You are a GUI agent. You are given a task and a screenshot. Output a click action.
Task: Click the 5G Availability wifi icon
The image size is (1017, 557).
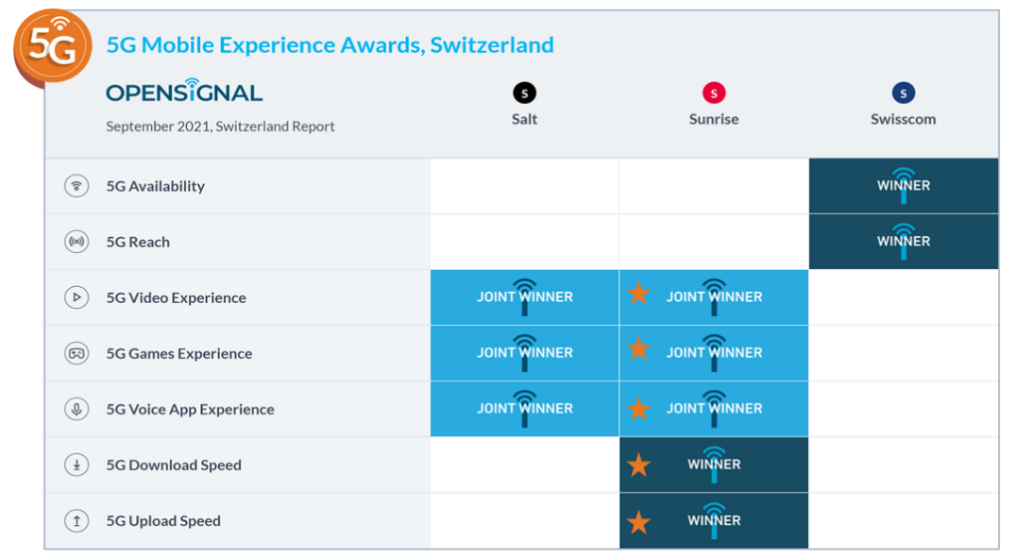pos(77,186)
